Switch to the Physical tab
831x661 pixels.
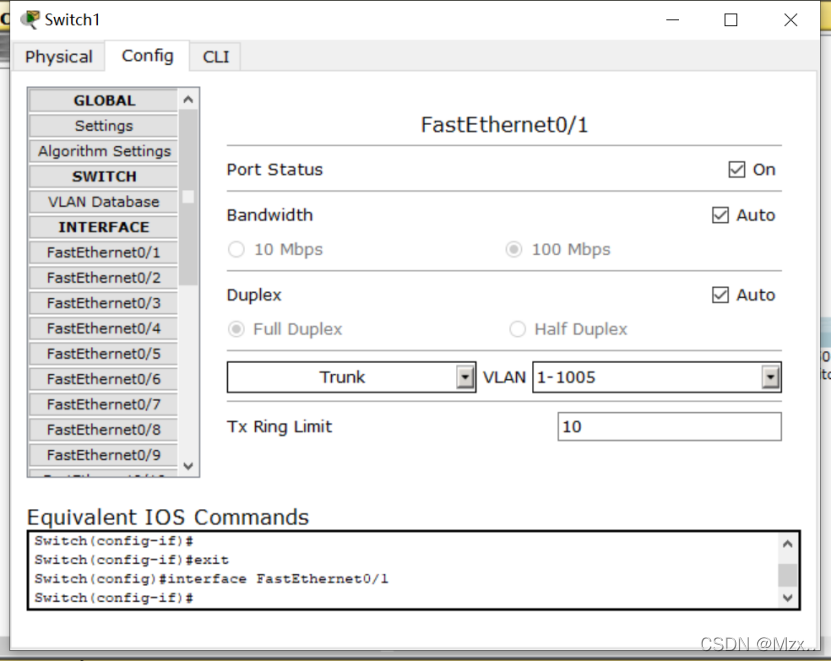point(59,57)
